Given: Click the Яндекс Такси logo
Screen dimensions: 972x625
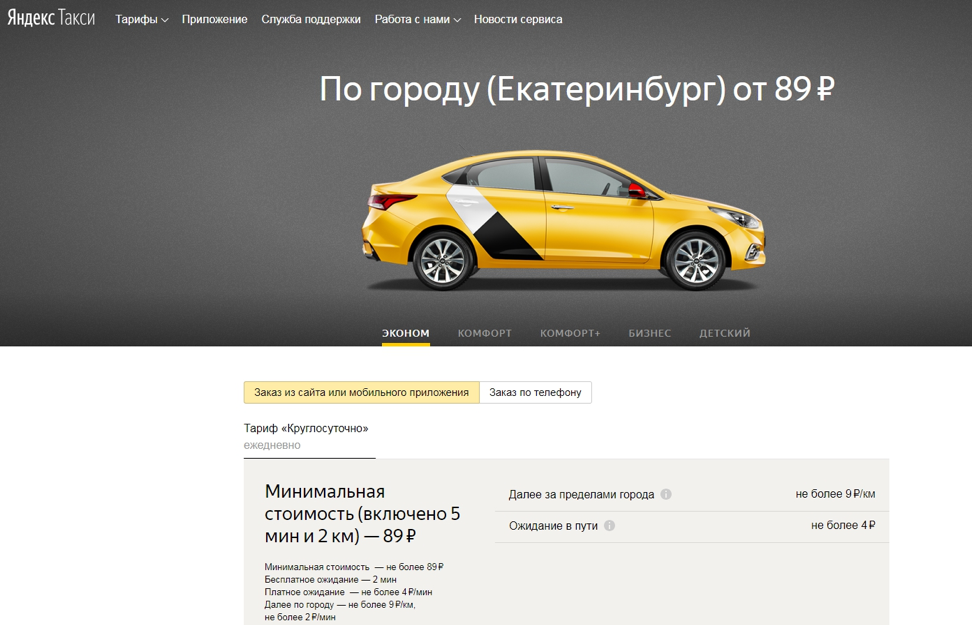Looking at the screenshot, I should [51, 18].
